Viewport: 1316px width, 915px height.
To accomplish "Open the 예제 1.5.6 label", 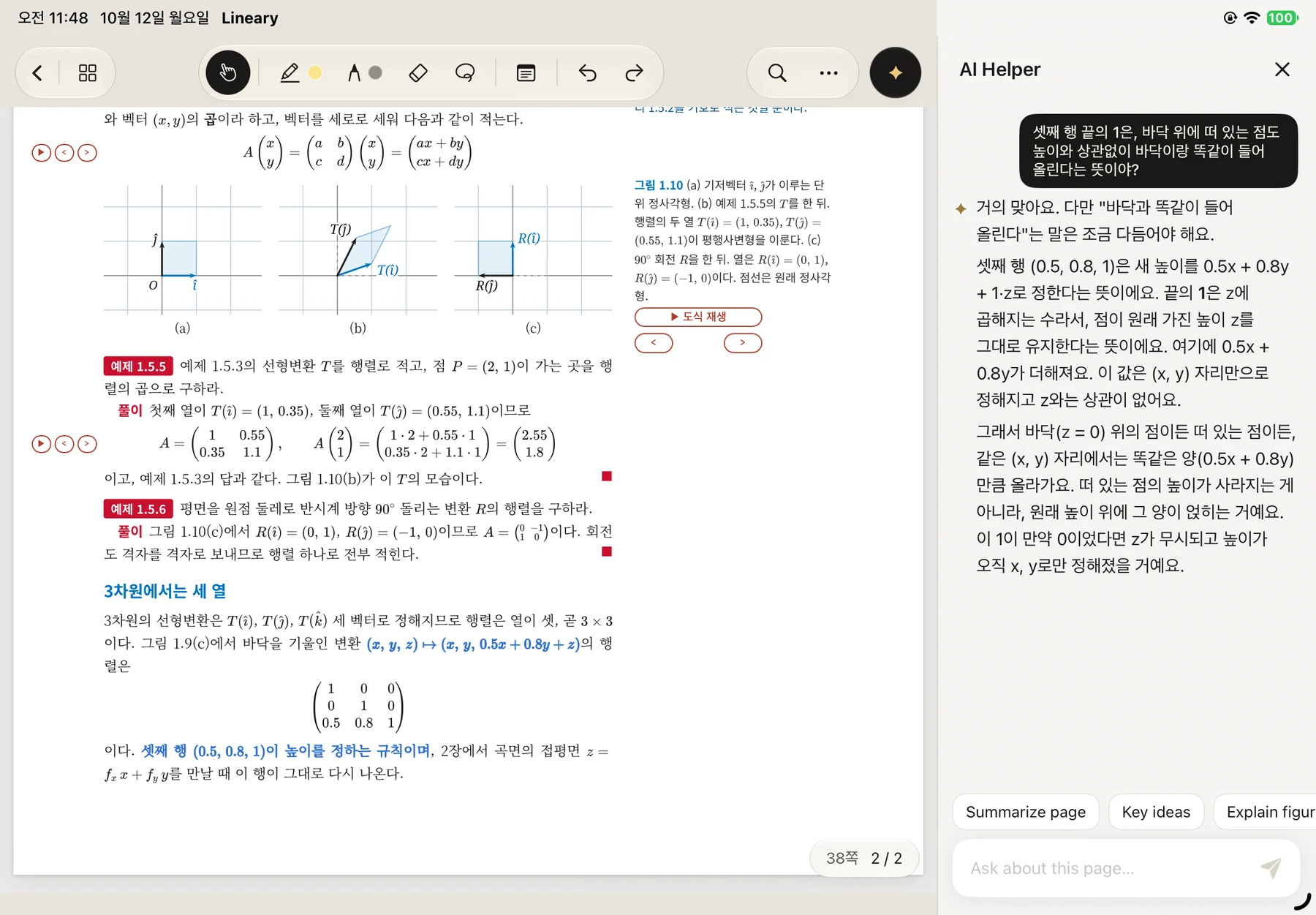I will [138, 508].
